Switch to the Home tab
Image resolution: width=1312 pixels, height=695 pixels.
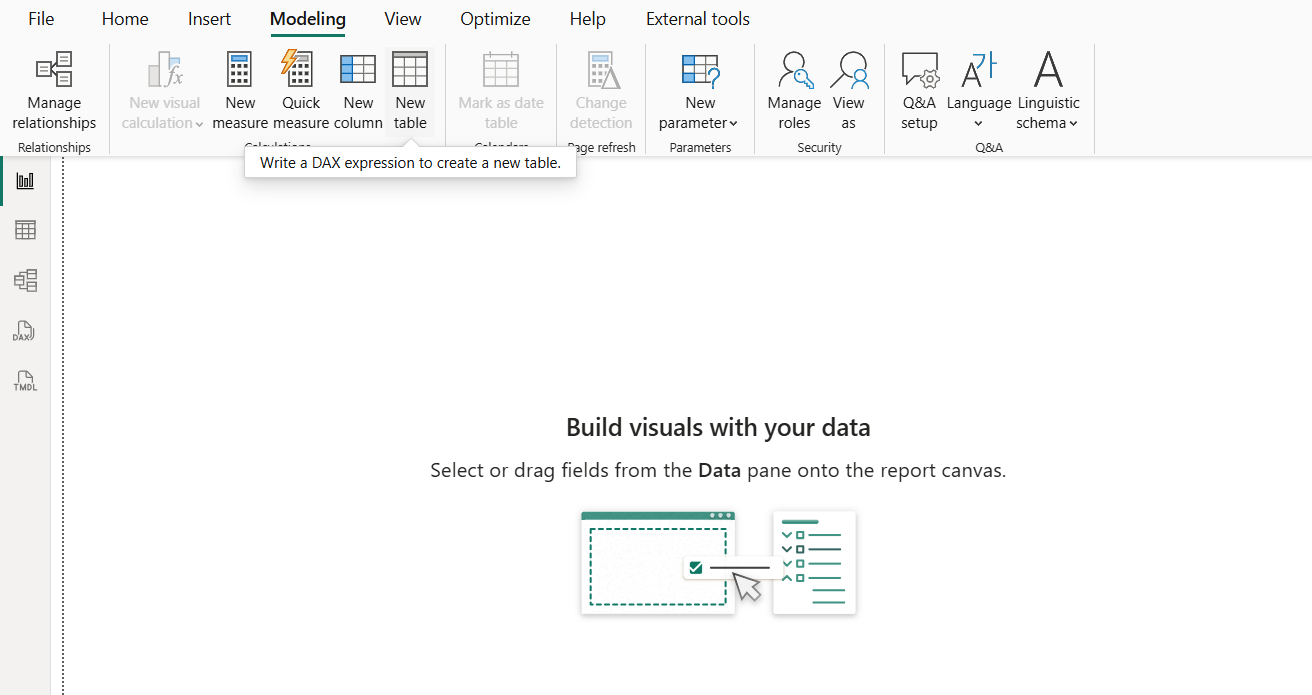point(125,19)
